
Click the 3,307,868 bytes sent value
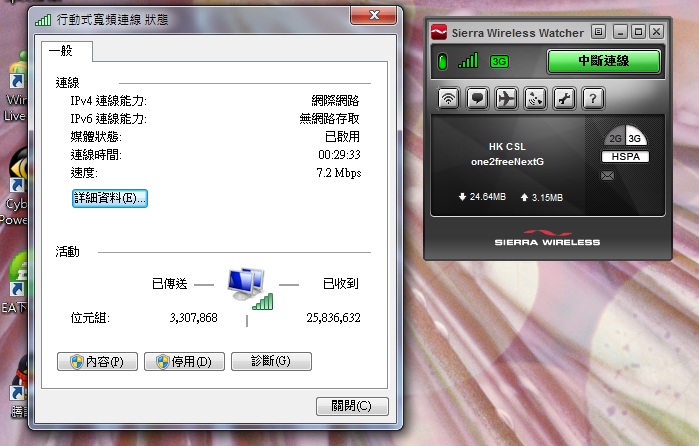click(x=193, y=318)
